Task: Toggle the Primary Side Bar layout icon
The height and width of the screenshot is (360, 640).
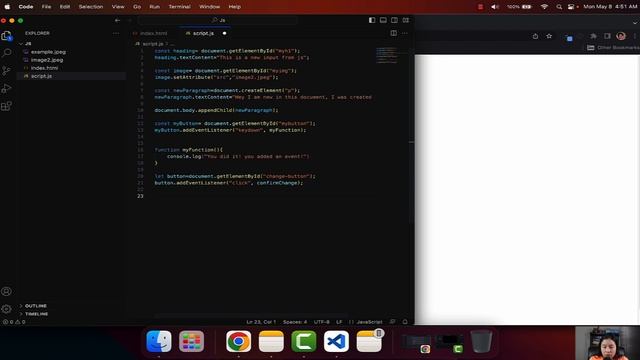Action: [372, 20]
